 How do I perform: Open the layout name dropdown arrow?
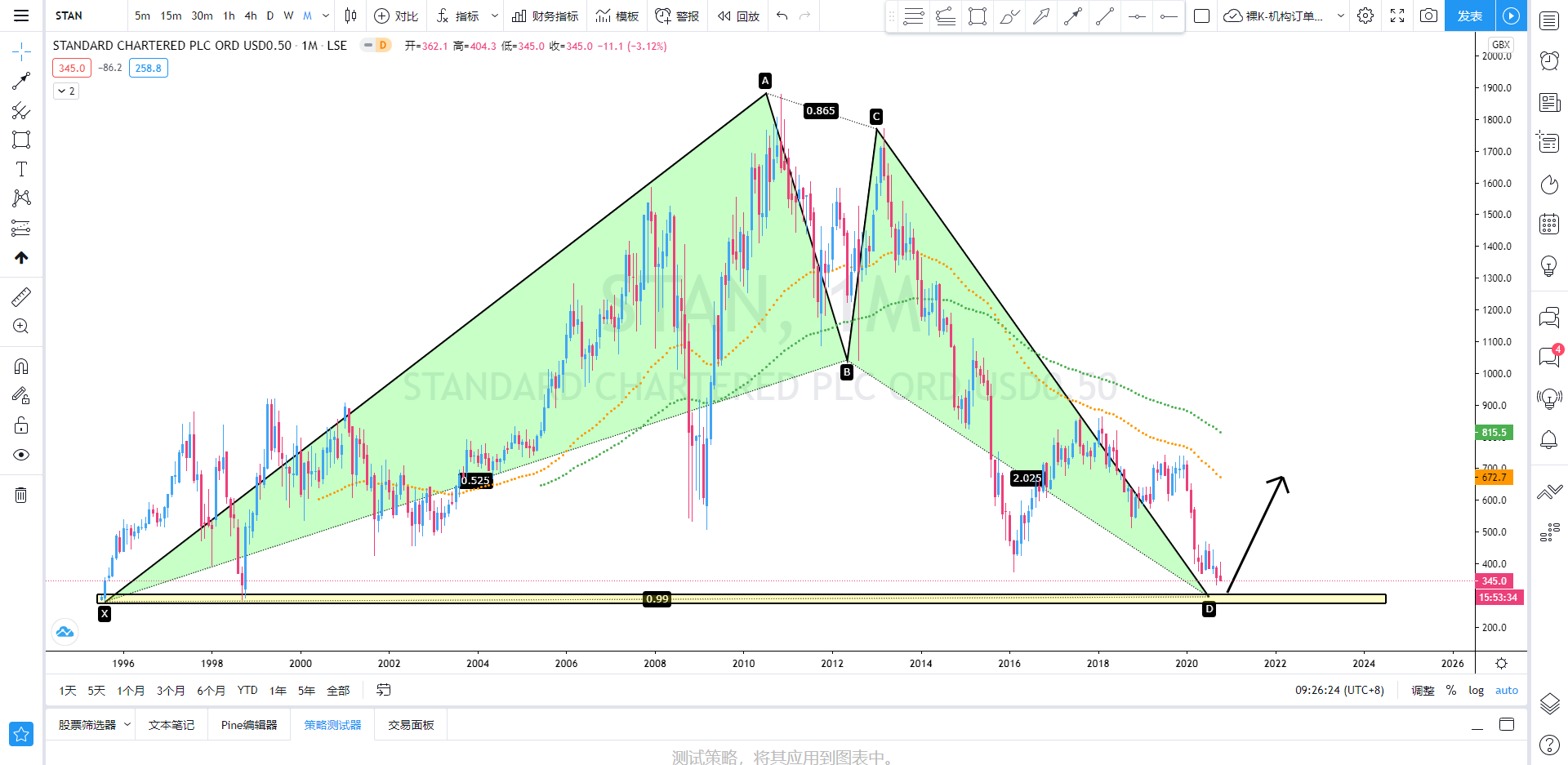click(x=1340, y=16)
